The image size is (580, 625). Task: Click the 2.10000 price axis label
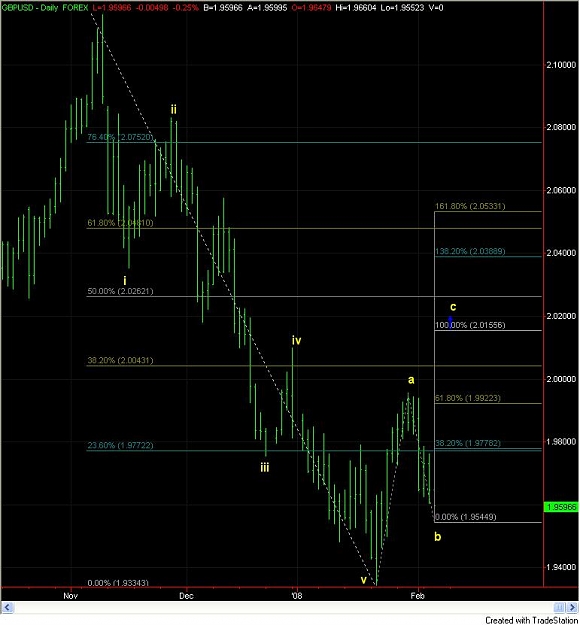coord(561,65)
